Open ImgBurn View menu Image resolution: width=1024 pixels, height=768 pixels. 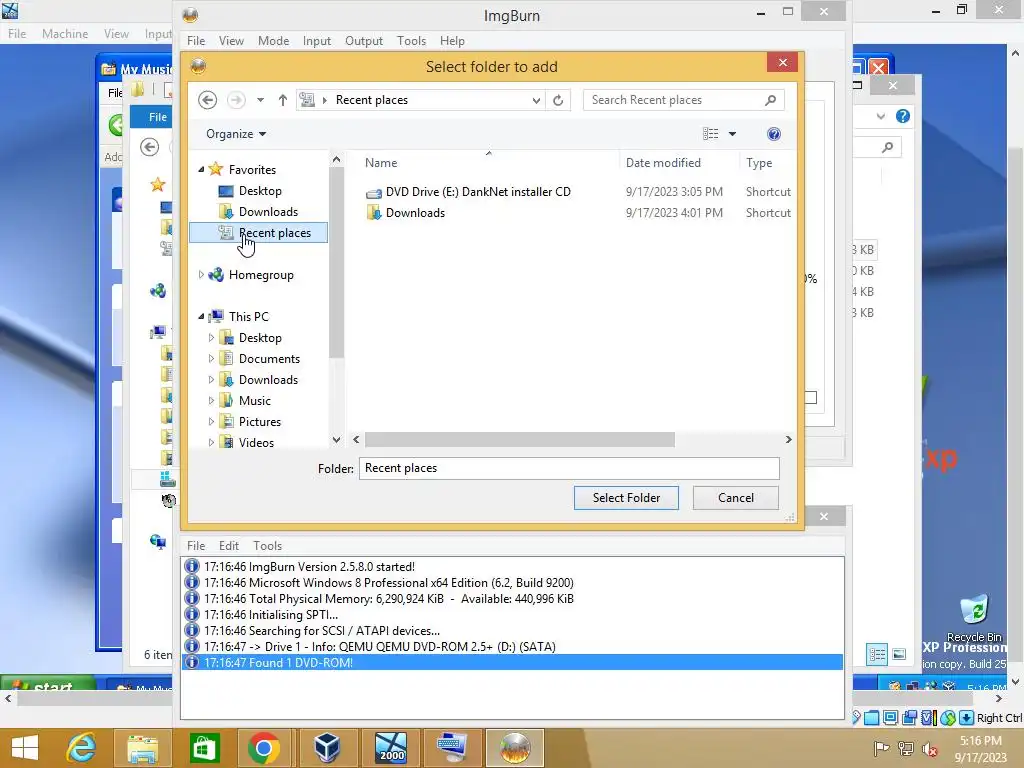click(231, 40)
